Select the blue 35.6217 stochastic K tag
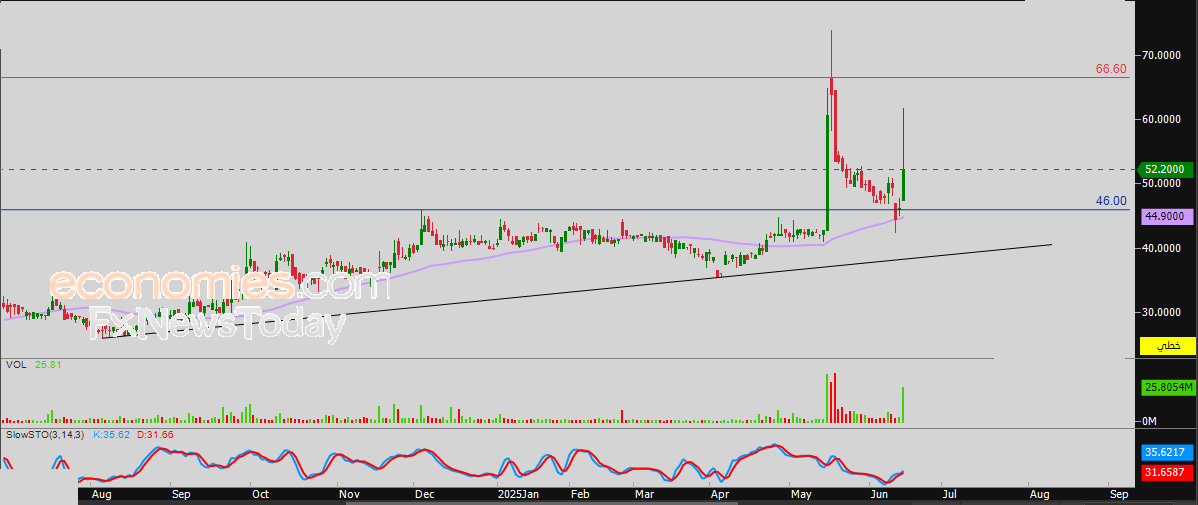This screenshot has height=505, width=1198. click(1167, 451)
